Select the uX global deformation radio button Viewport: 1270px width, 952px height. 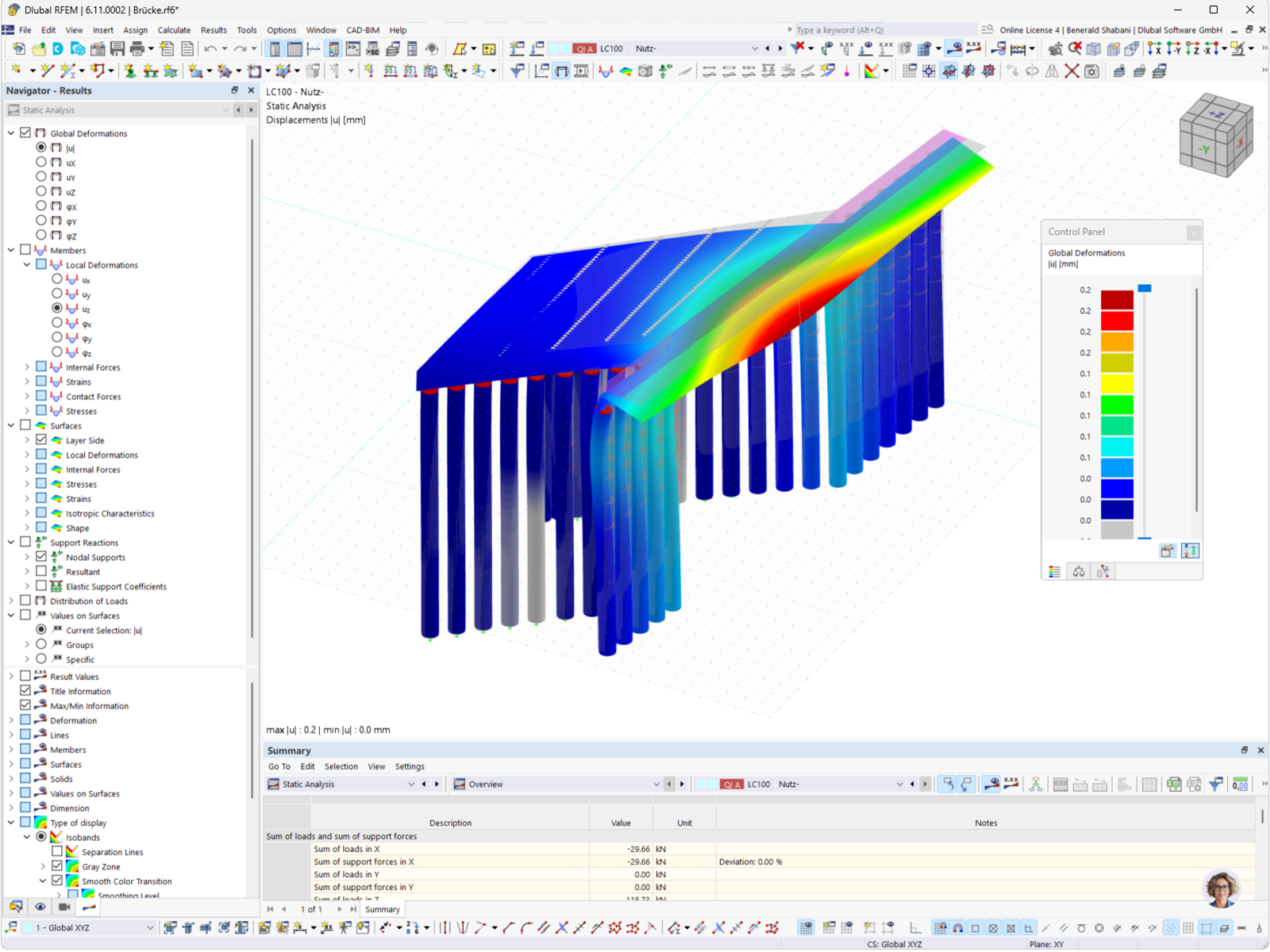click(x=41, y=163)
